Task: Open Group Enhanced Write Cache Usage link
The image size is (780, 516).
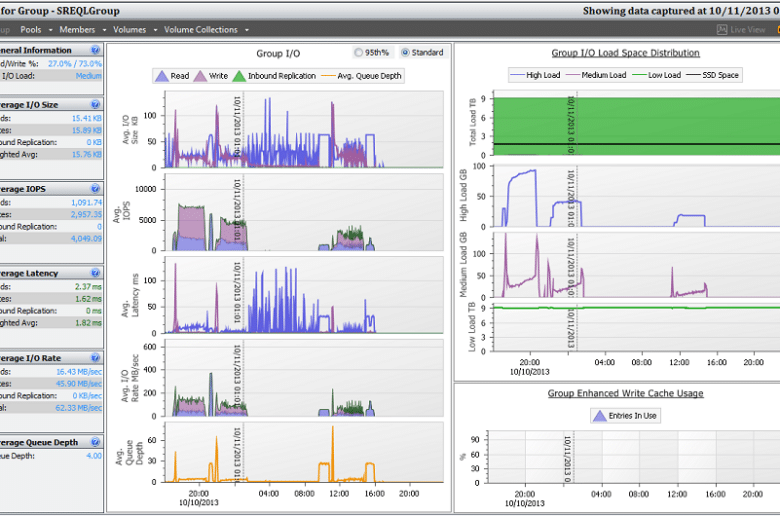Action: pyautogui.click(x=625, y=393)
